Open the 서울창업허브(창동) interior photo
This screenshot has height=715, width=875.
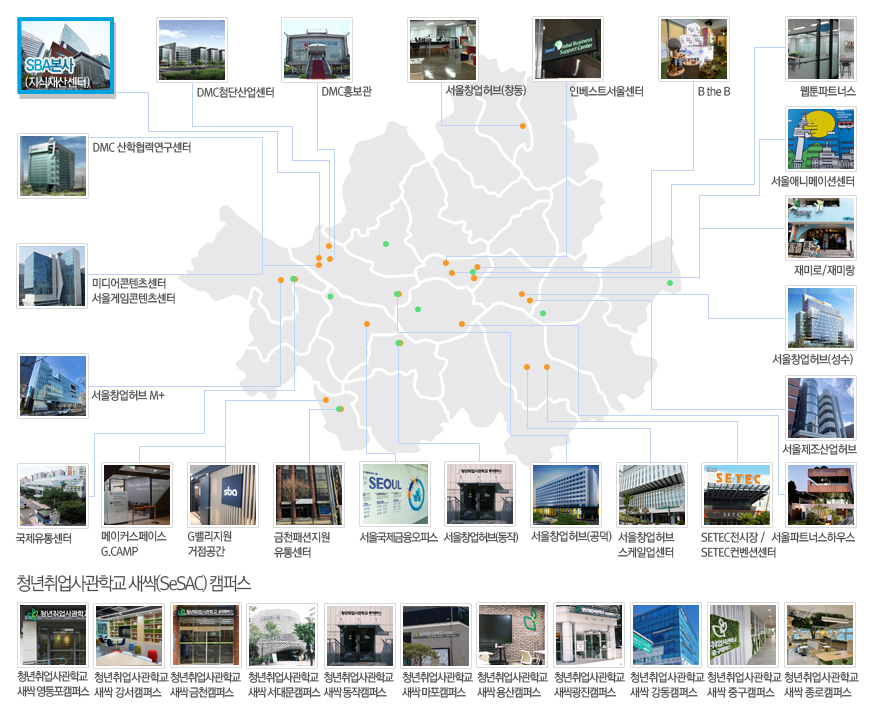pyautogui.click(x=443, y=50)
